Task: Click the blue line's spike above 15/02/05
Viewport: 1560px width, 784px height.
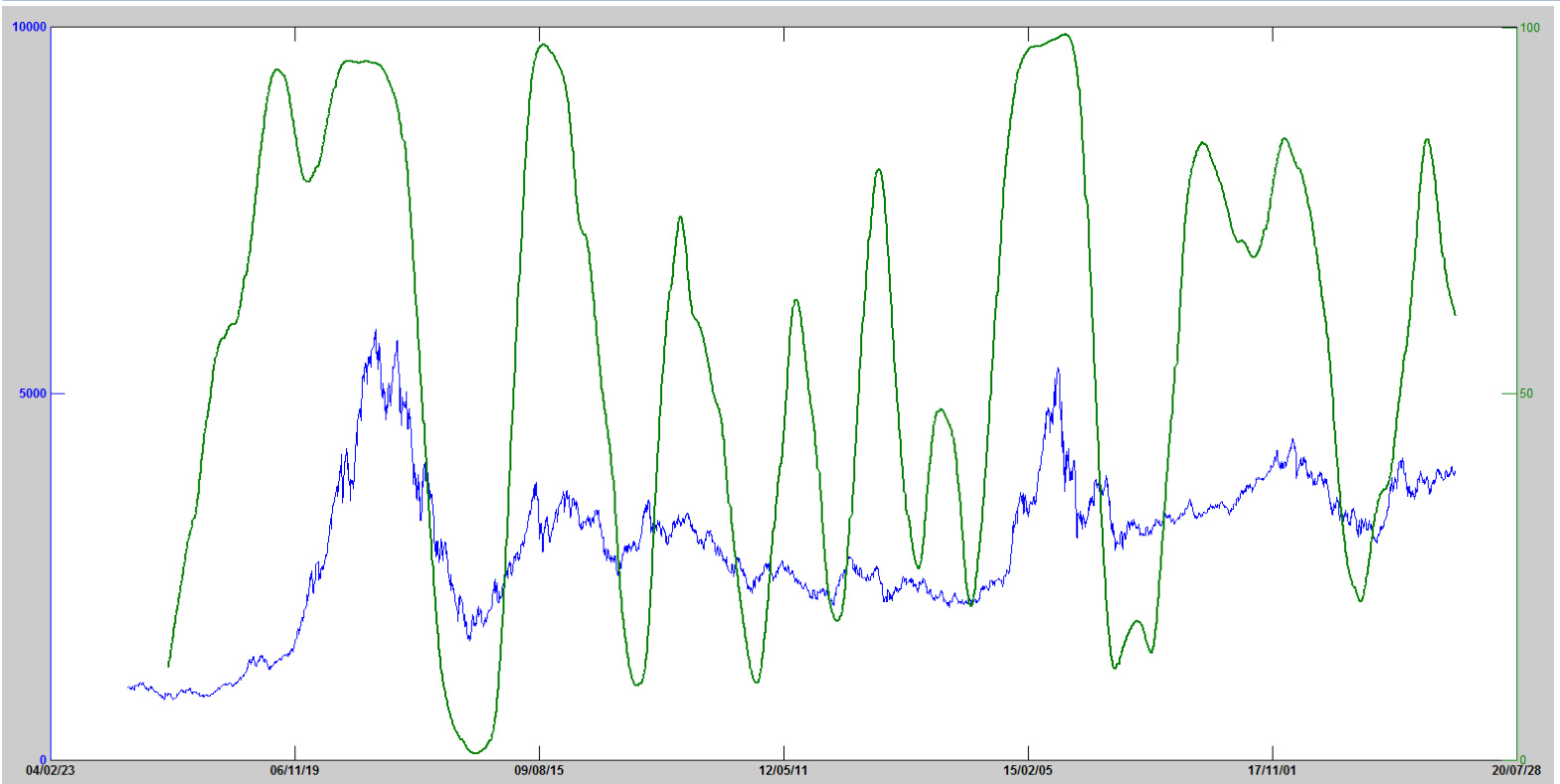Action: point(1057,369)
